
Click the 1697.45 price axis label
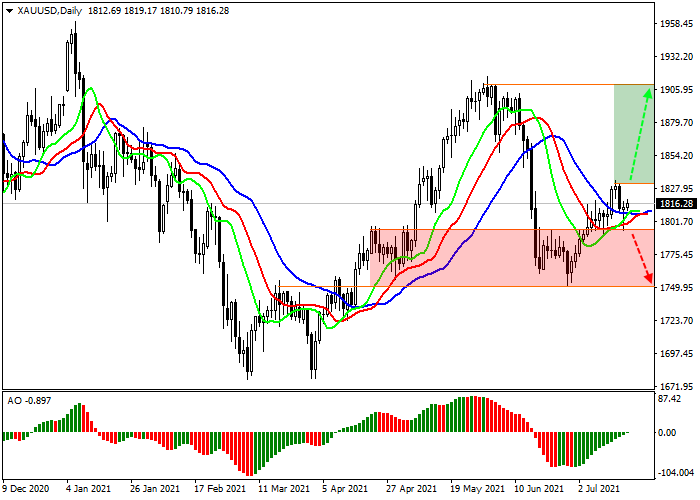coord(676,354)
